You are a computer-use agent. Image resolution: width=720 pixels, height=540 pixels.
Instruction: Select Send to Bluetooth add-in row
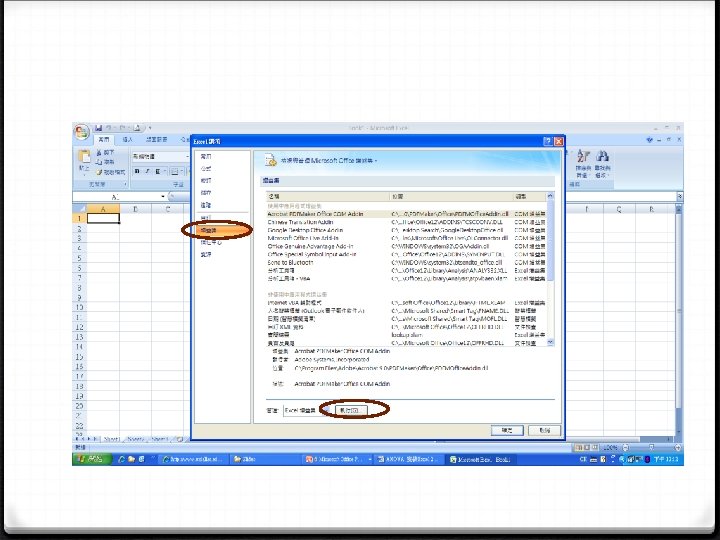(406, 263)
